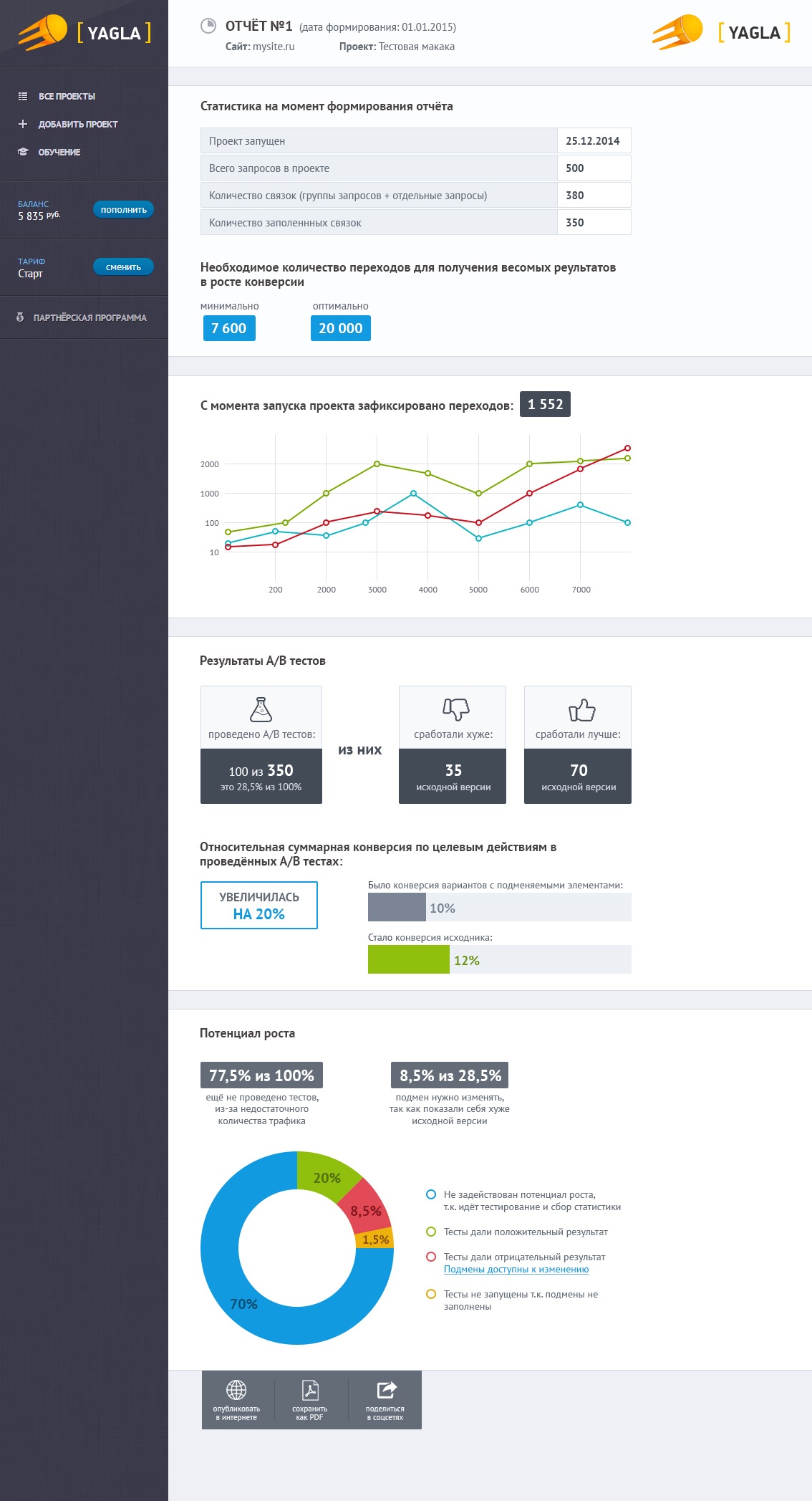Select ДОБАВИТЬ ПРОЕКТ menu item
812x1501 pixels.
[78, 124]
